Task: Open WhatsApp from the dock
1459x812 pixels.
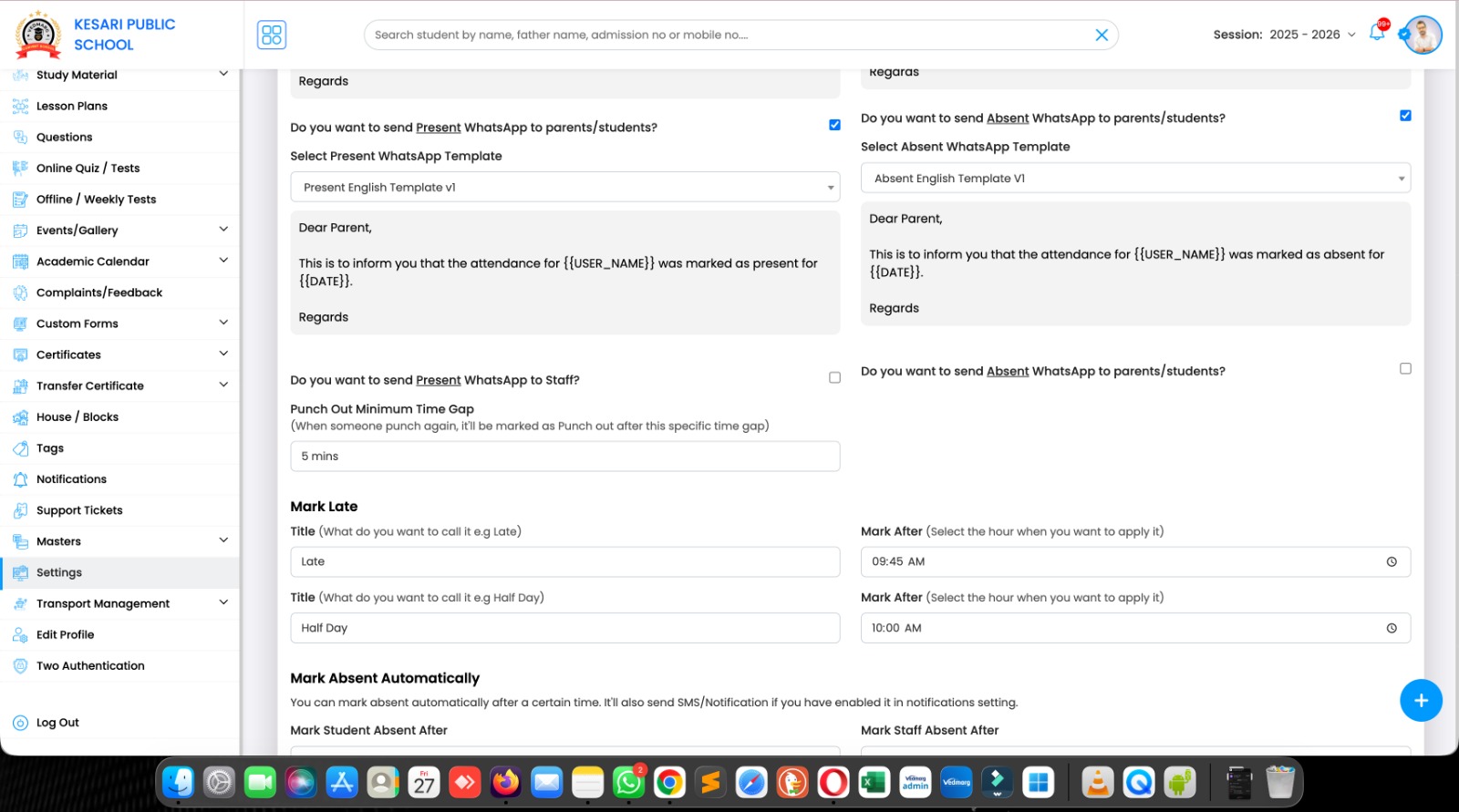Action: (x=628, y=782)
